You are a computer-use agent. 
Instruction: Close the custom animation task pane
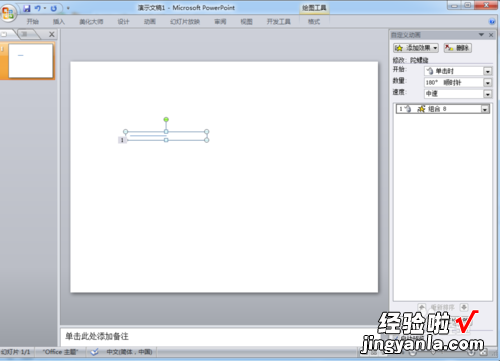[x=491, y=35]
